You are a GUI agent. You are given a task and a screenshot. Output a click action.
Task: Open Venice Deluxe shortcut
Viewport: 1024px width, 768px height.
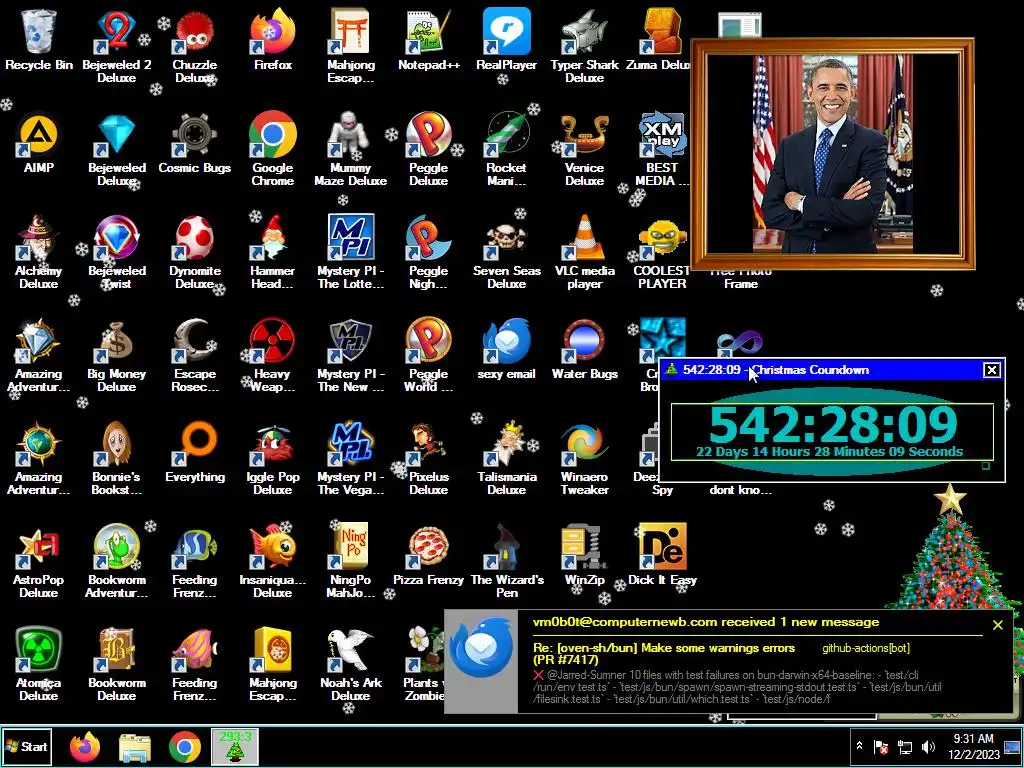point(584,148)
